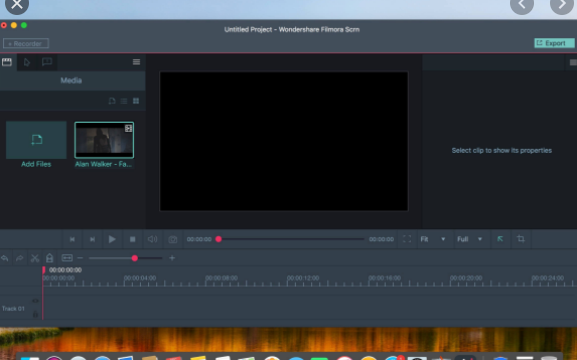
Task: Select the Alan Walker video thumbnail
Action: point(104,140)
